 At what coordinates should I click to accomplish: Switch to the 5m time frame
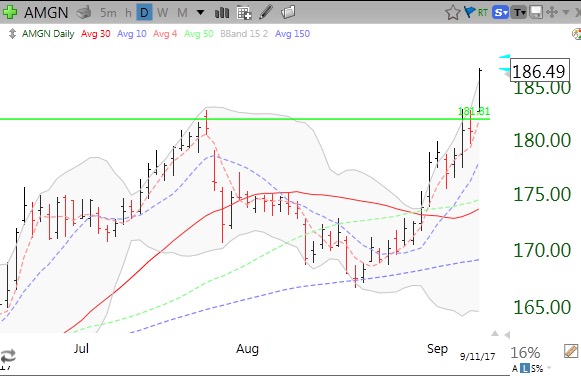pos(108,13)
